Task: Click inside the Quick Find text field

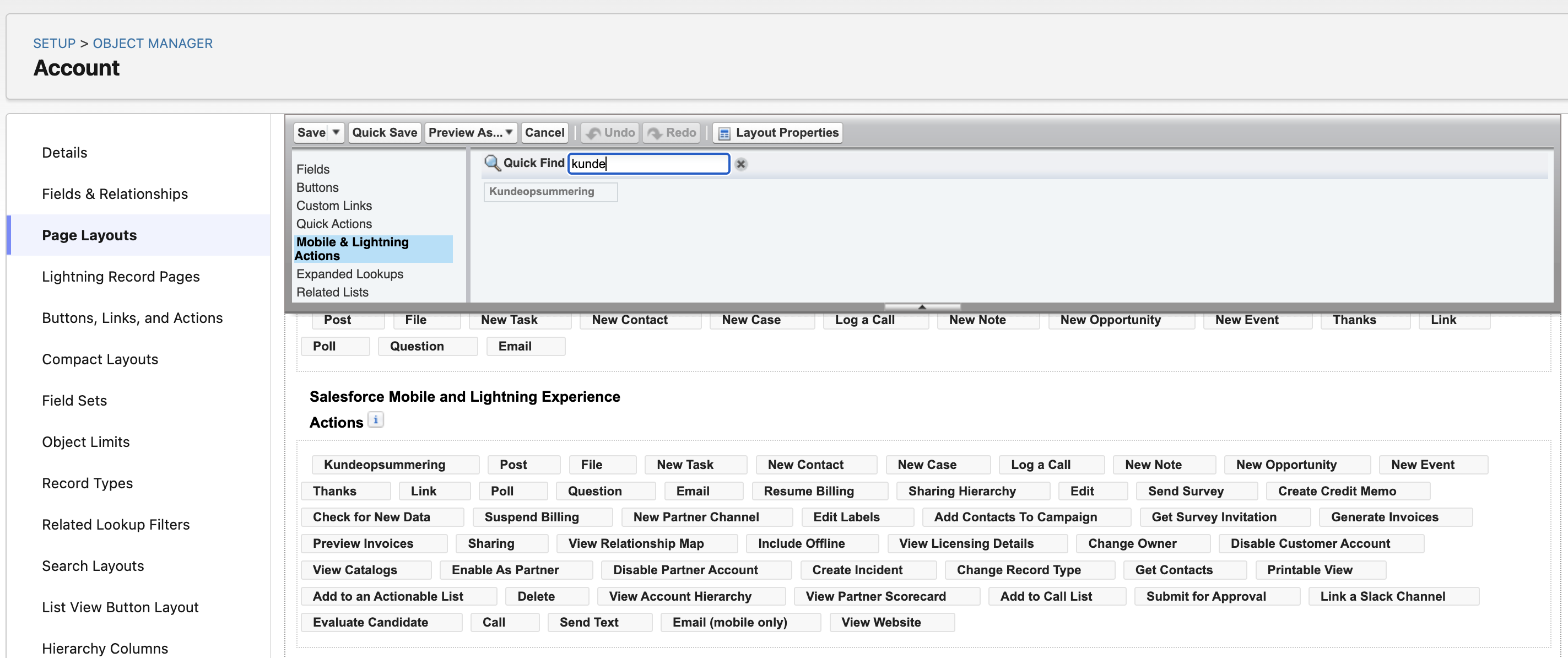Action: [x=648, y=163]
